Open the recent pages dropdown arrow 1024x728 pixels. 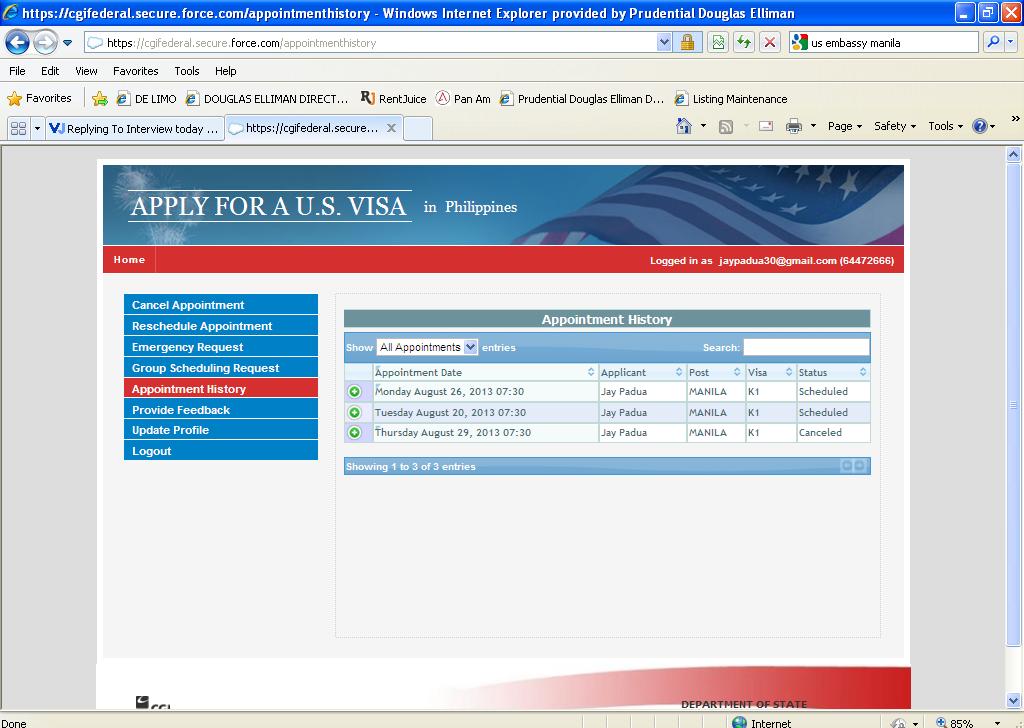click(67, 43)
